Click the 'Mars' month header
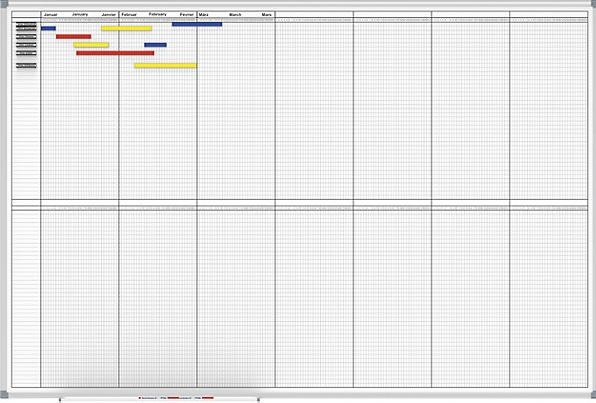Viewport: 596px width, 403px height. pos(266,14)
